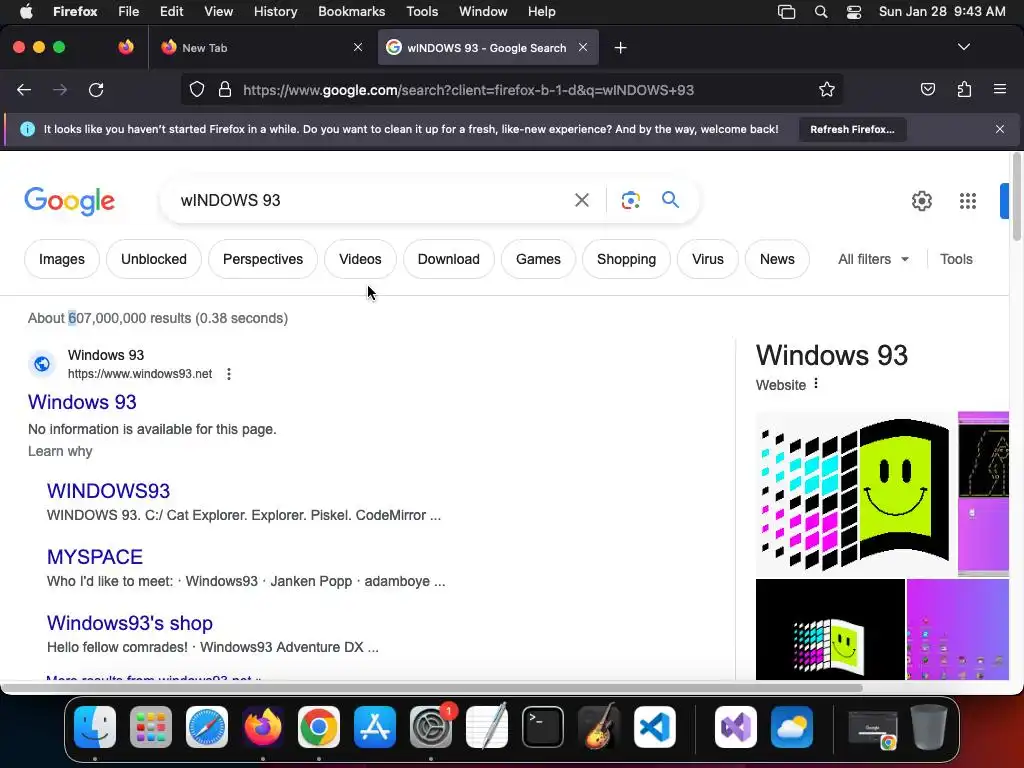Open Finder from the Dock
The width and height of the screenshot is (1024, 768).
coord(95,727)
